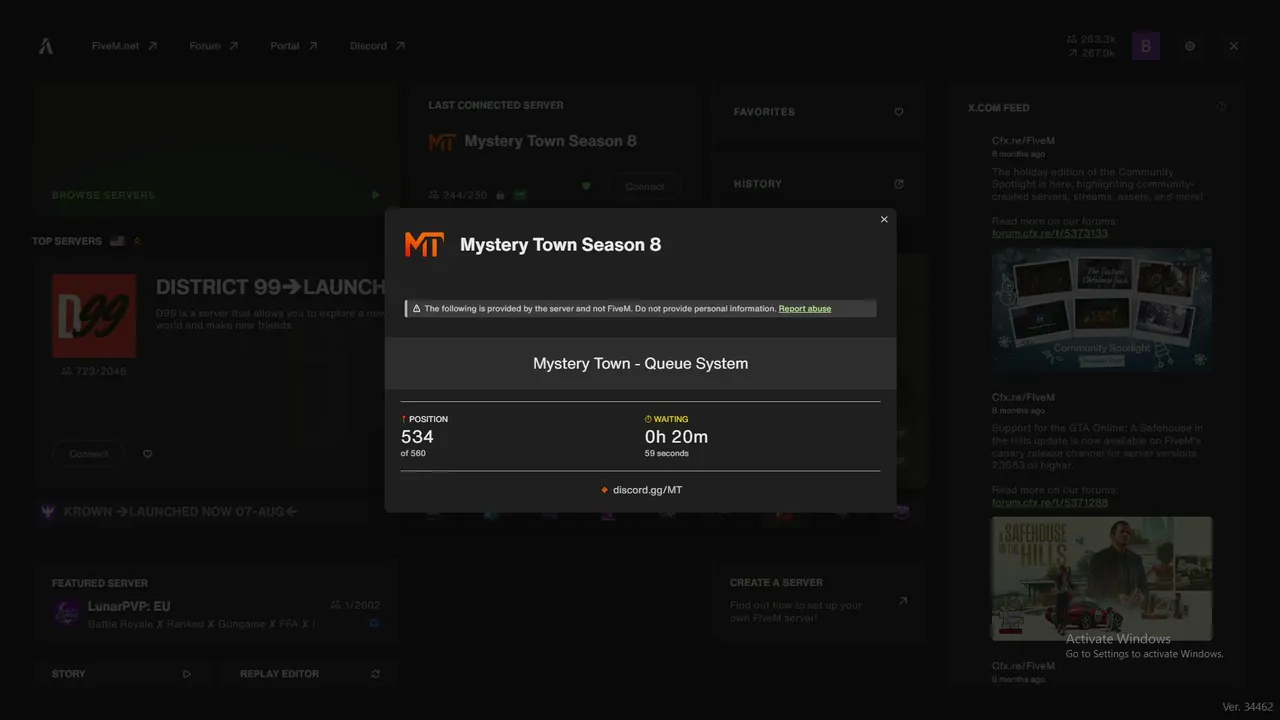Click the play arrow on Browse Servers

376,195
